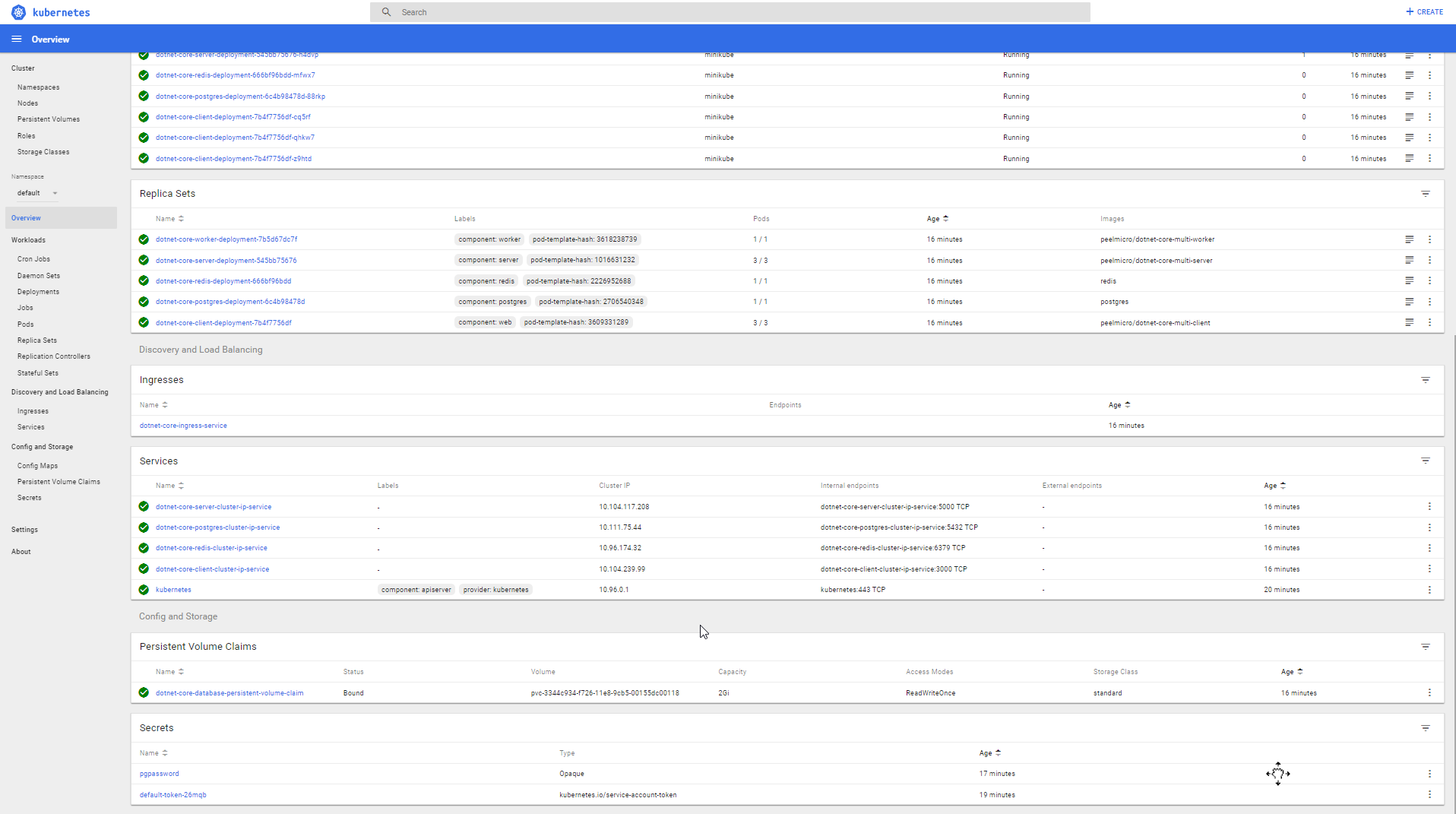1456x814 pixels.
Task: Click the 1 / 1 pods link for worker replica set
Action: pyautogui.click(x=760, y=239)
